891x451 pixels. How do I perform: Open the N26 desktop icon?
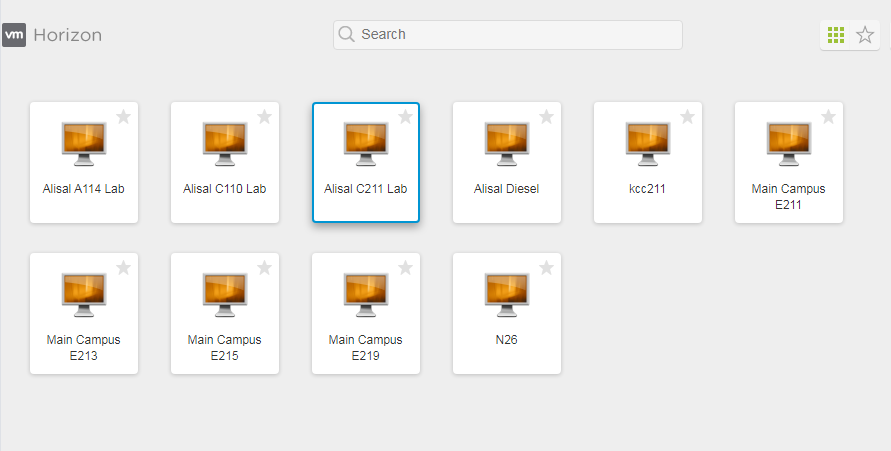[x=507, y=295]
